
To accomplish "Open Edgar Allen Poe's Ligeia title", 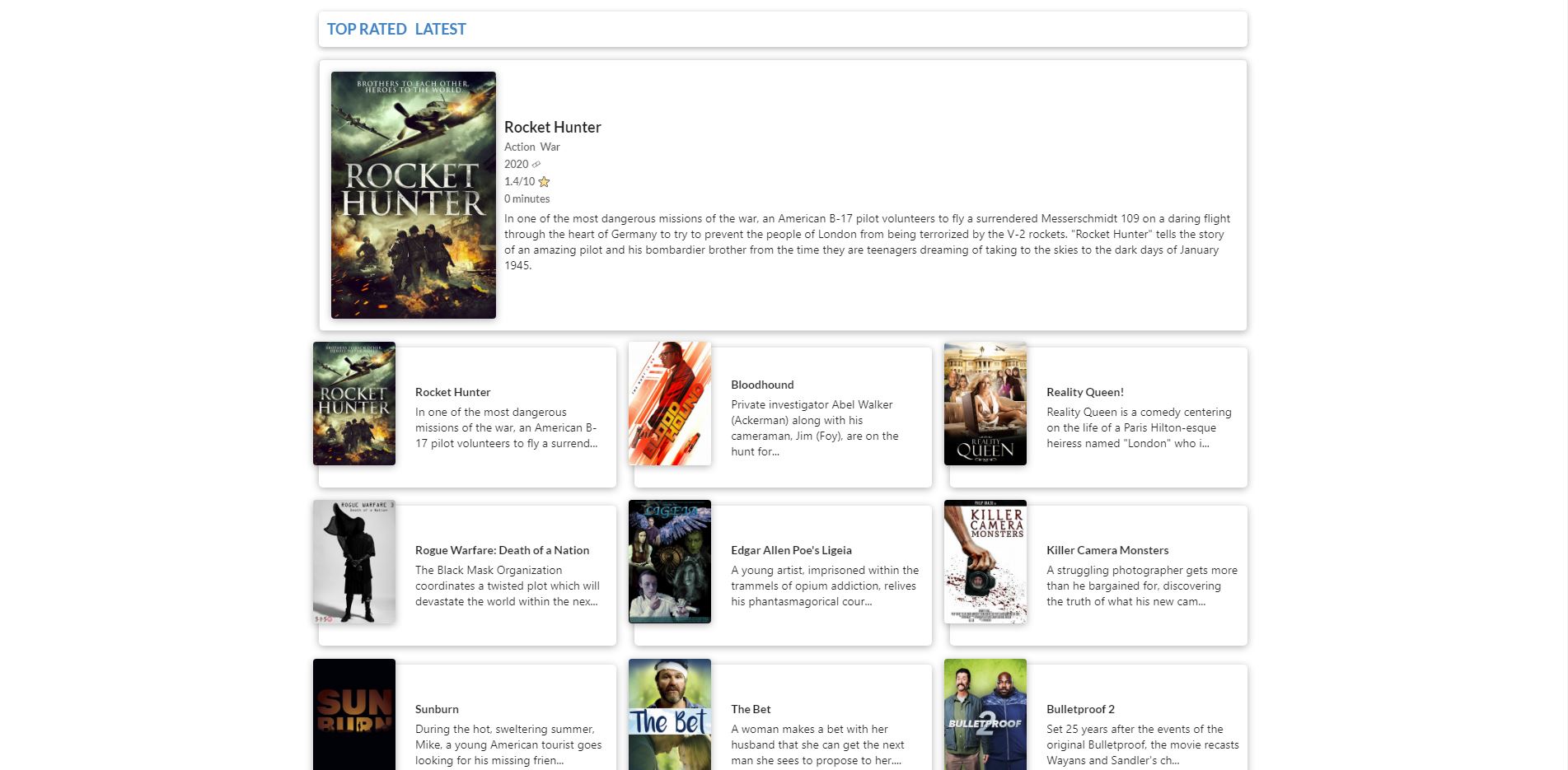I will pyautogui.click(x=792, y=550).
